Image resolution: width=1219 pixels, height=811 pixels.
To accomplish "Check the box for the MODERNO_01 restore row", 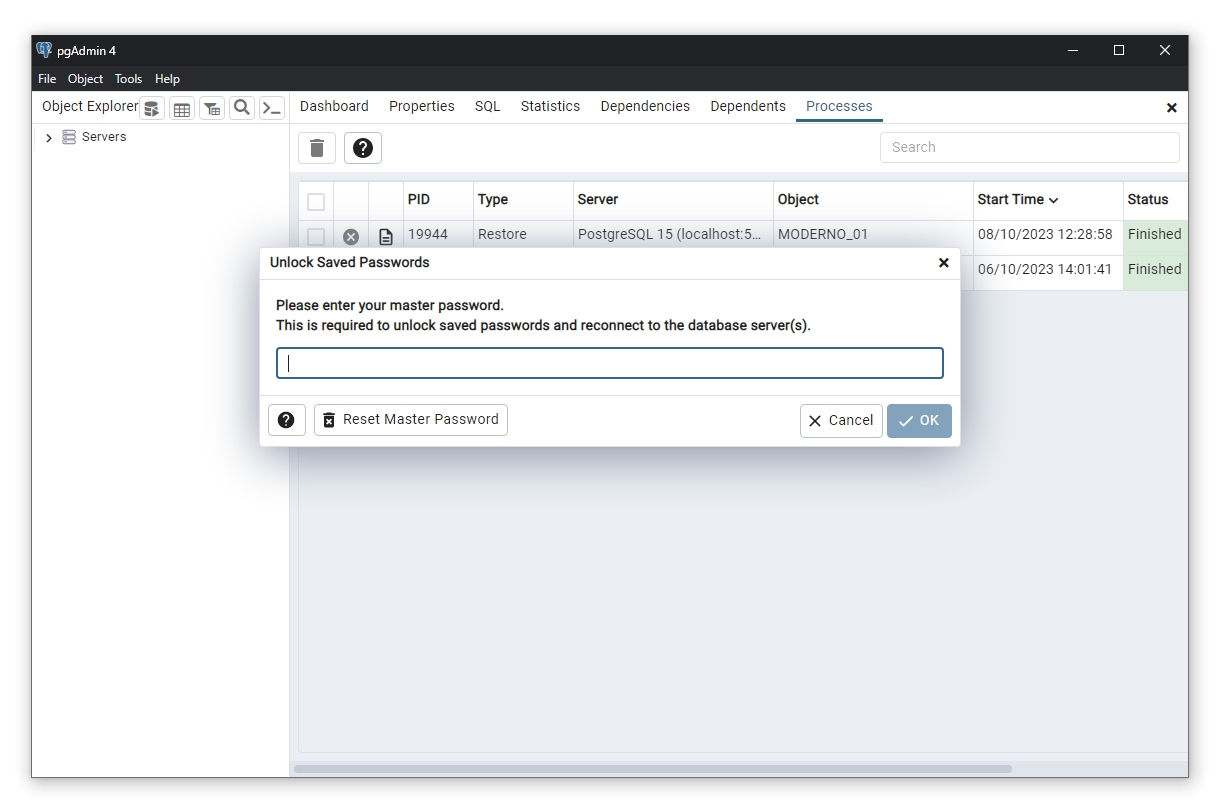I will (x=316, y=237).
